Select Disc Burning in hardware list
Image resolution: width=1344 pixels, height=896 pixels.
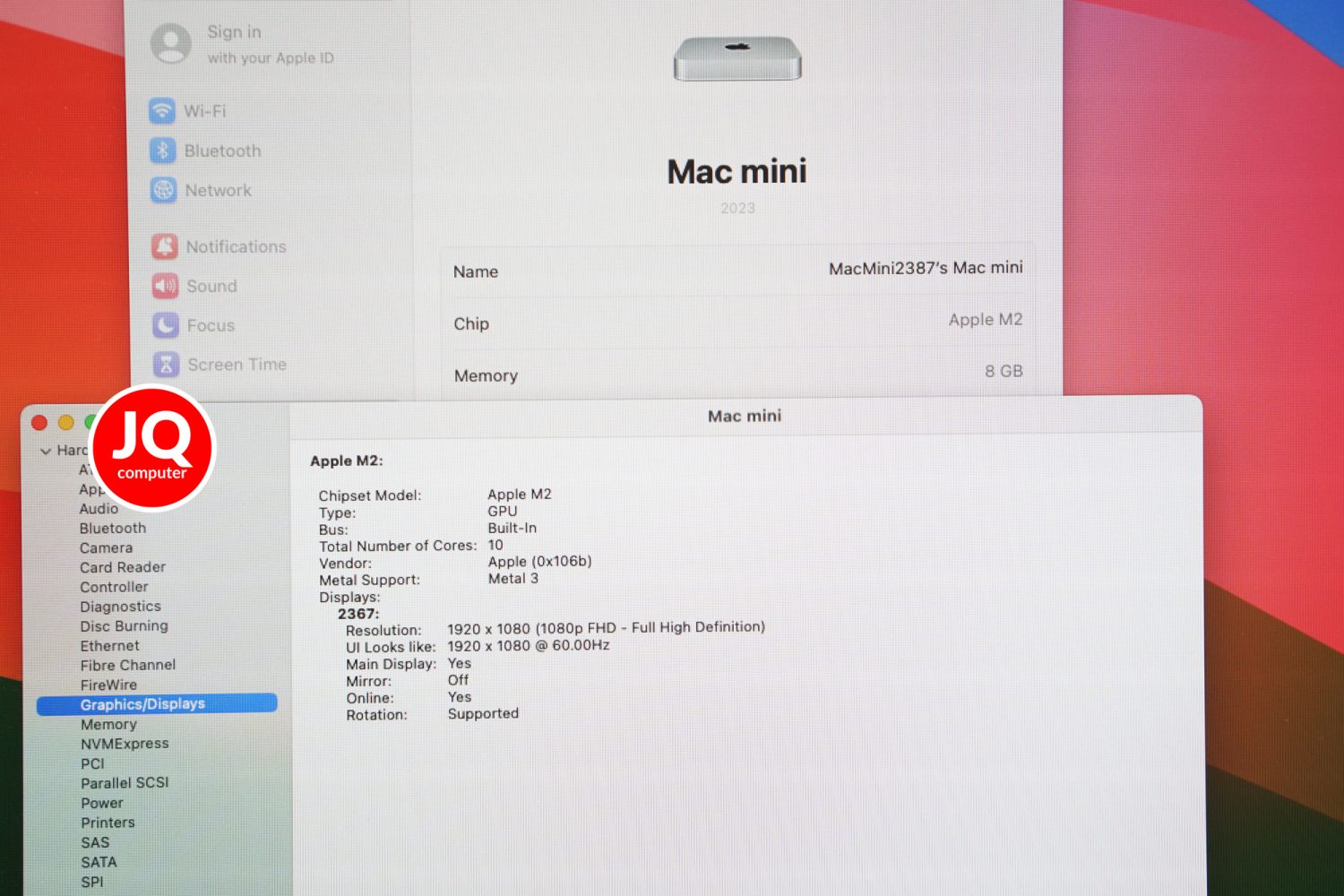124,626
